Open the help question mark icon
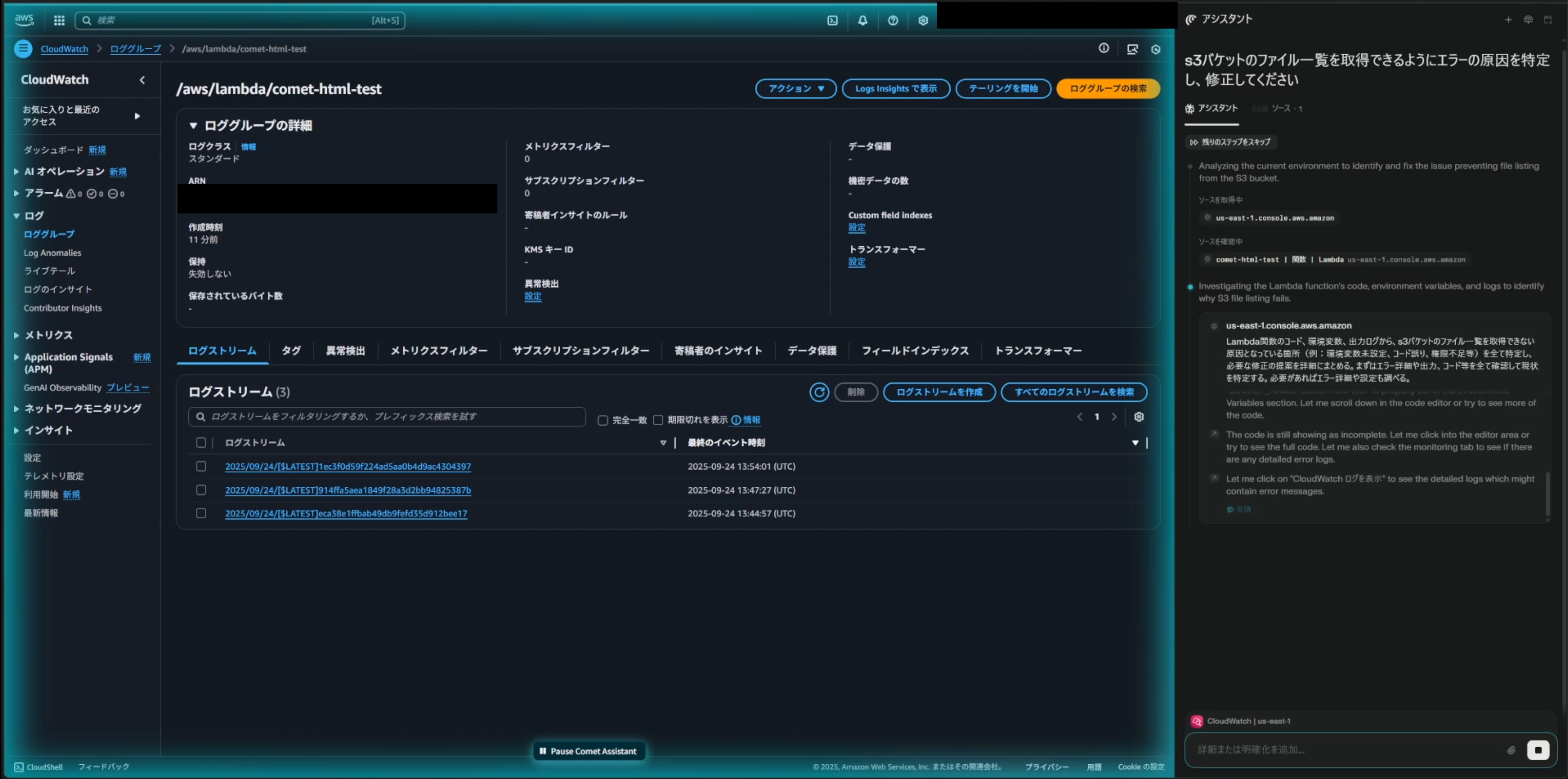 892,20
